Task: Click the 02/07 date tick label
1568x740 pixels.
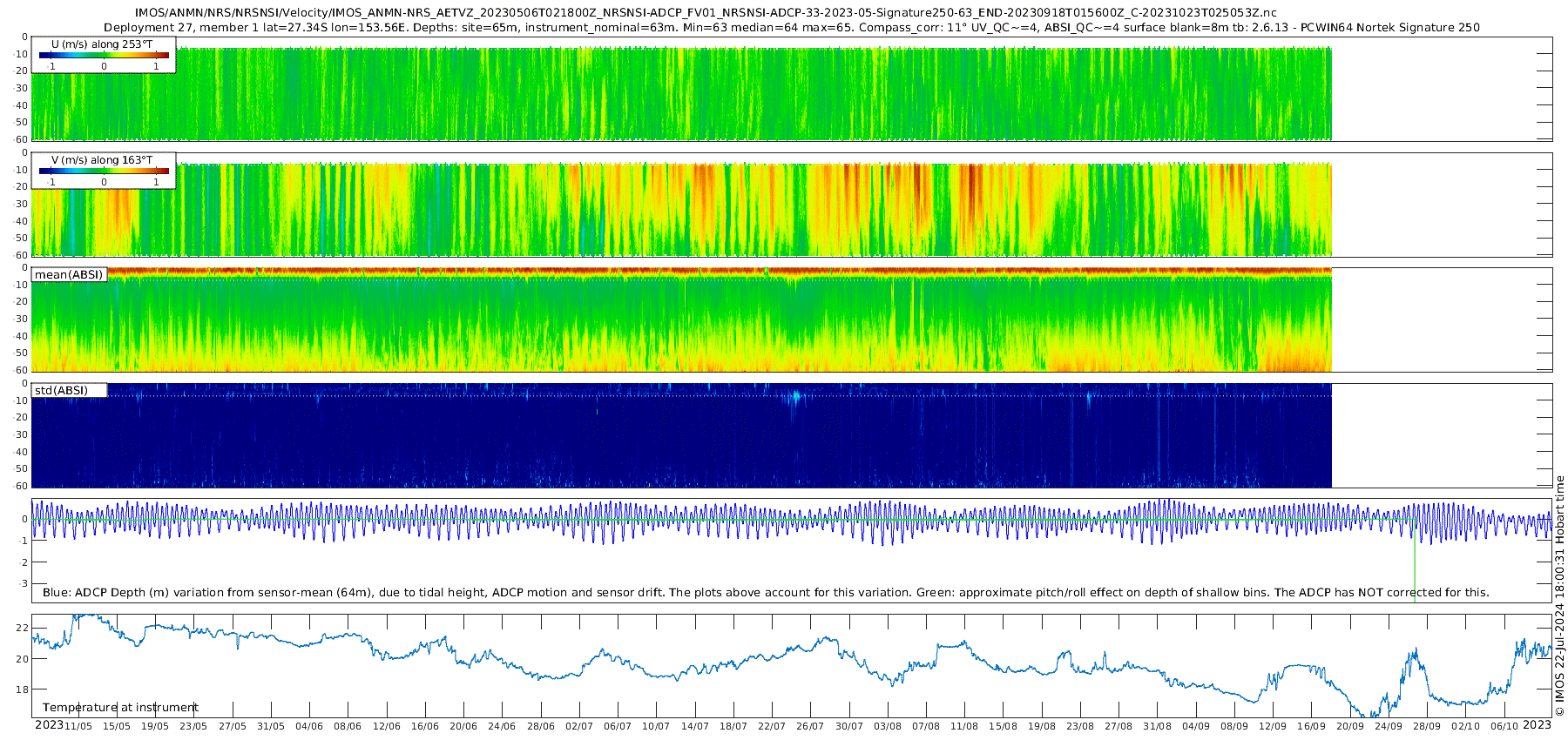Action: [579, 726]
